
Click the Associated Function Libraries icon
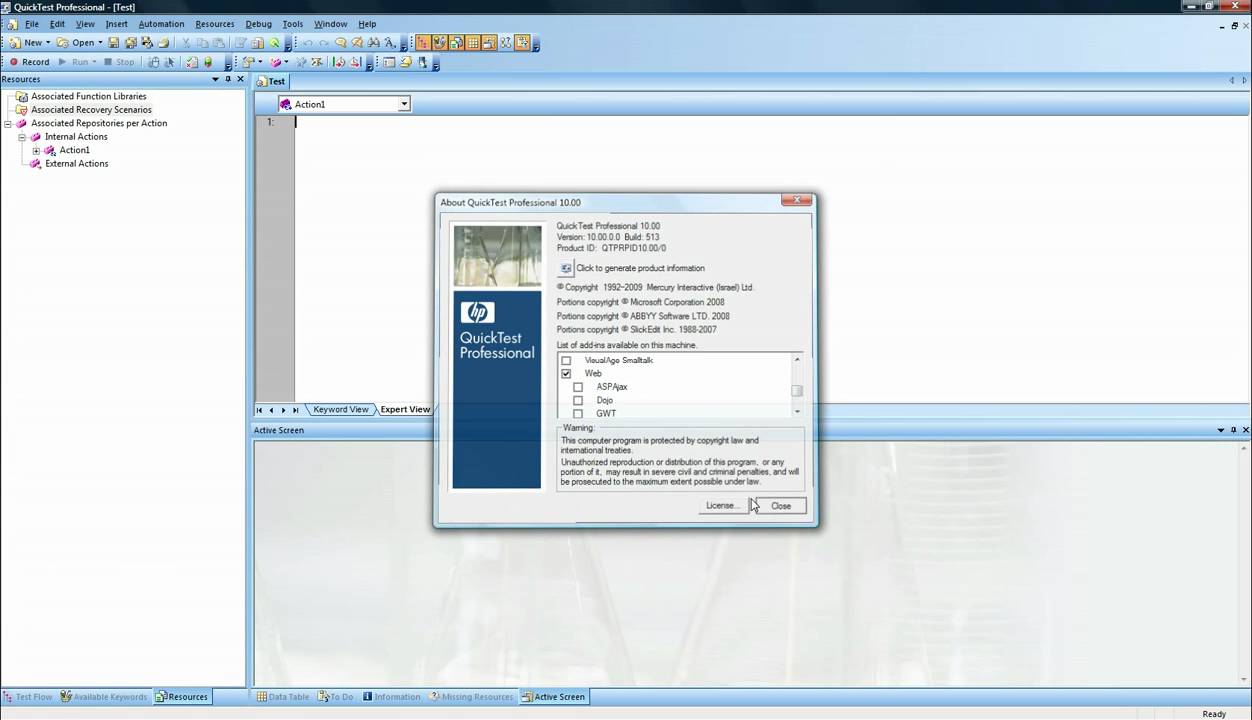click(22, 97)
